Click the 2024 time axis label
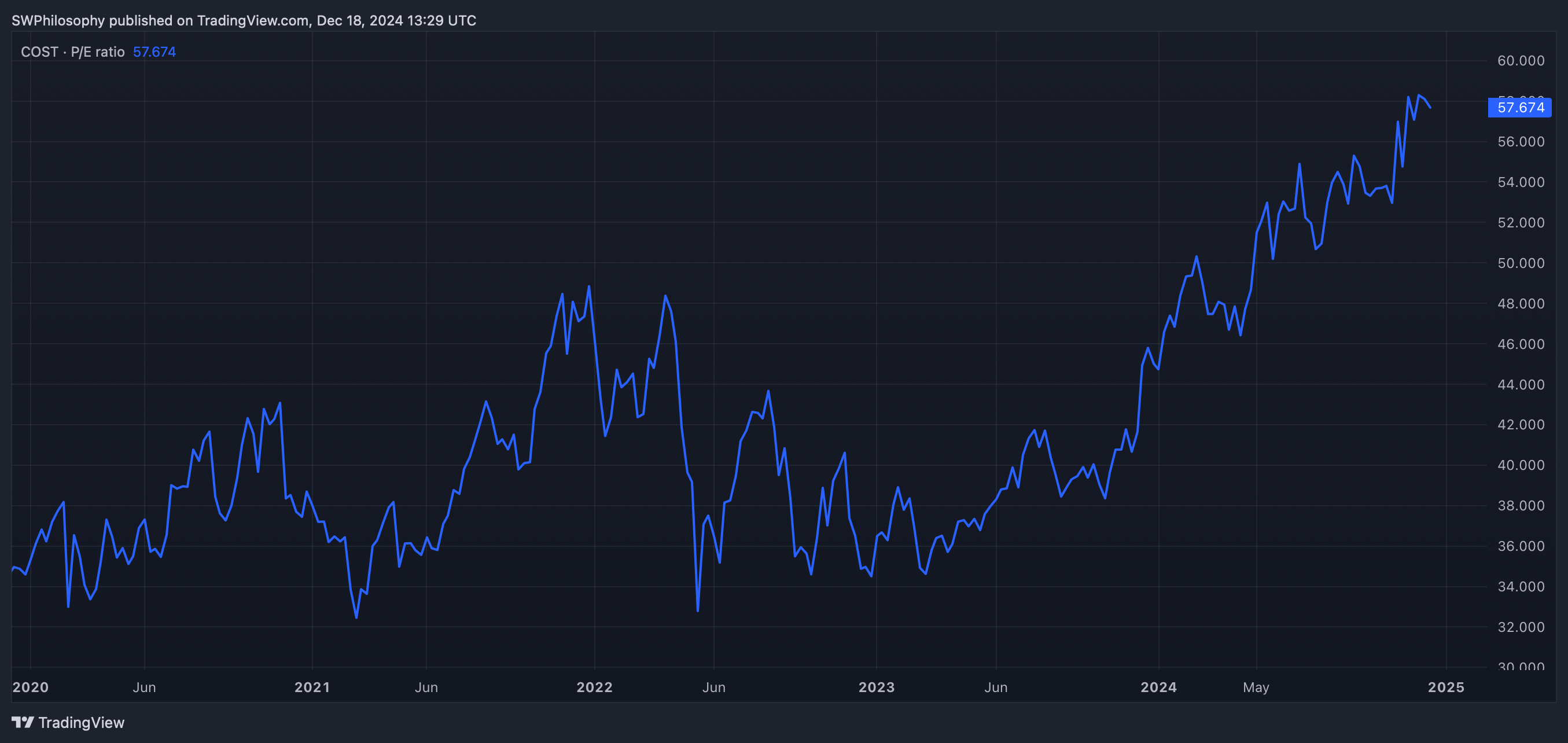The image size is (1568, 743). pos(1158,687)
